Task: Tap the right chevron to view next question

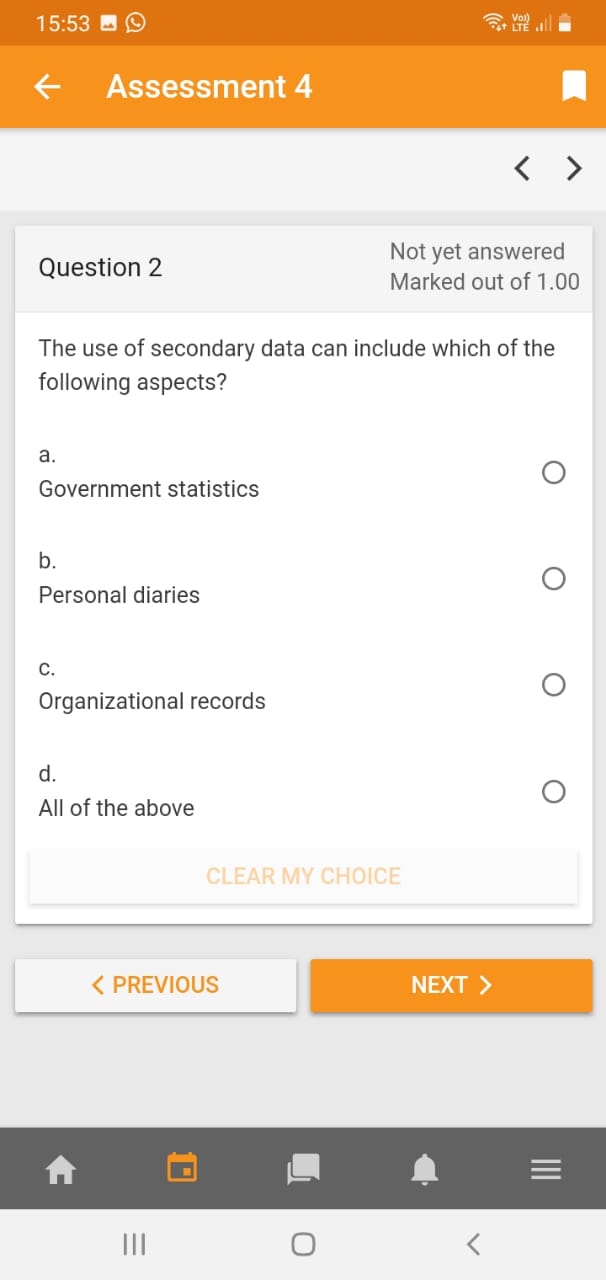Action: click(573, 168)
